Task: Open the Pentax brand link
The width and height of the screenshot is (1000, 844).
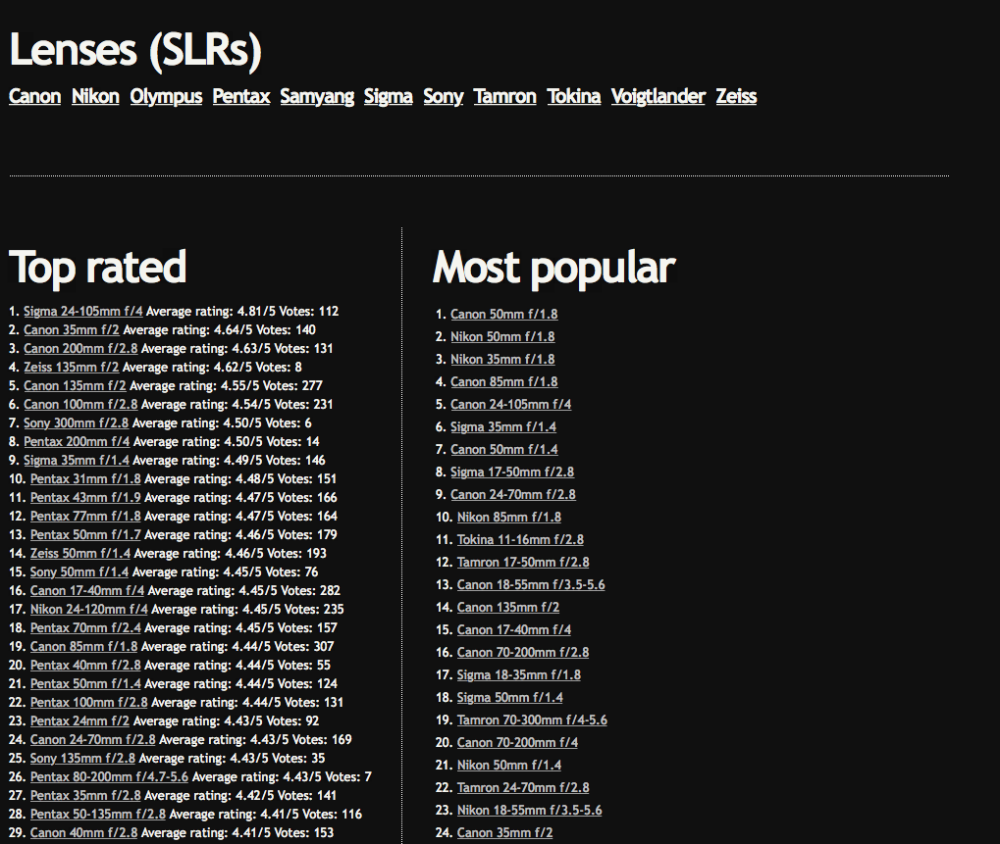Action: pos(241,96)
